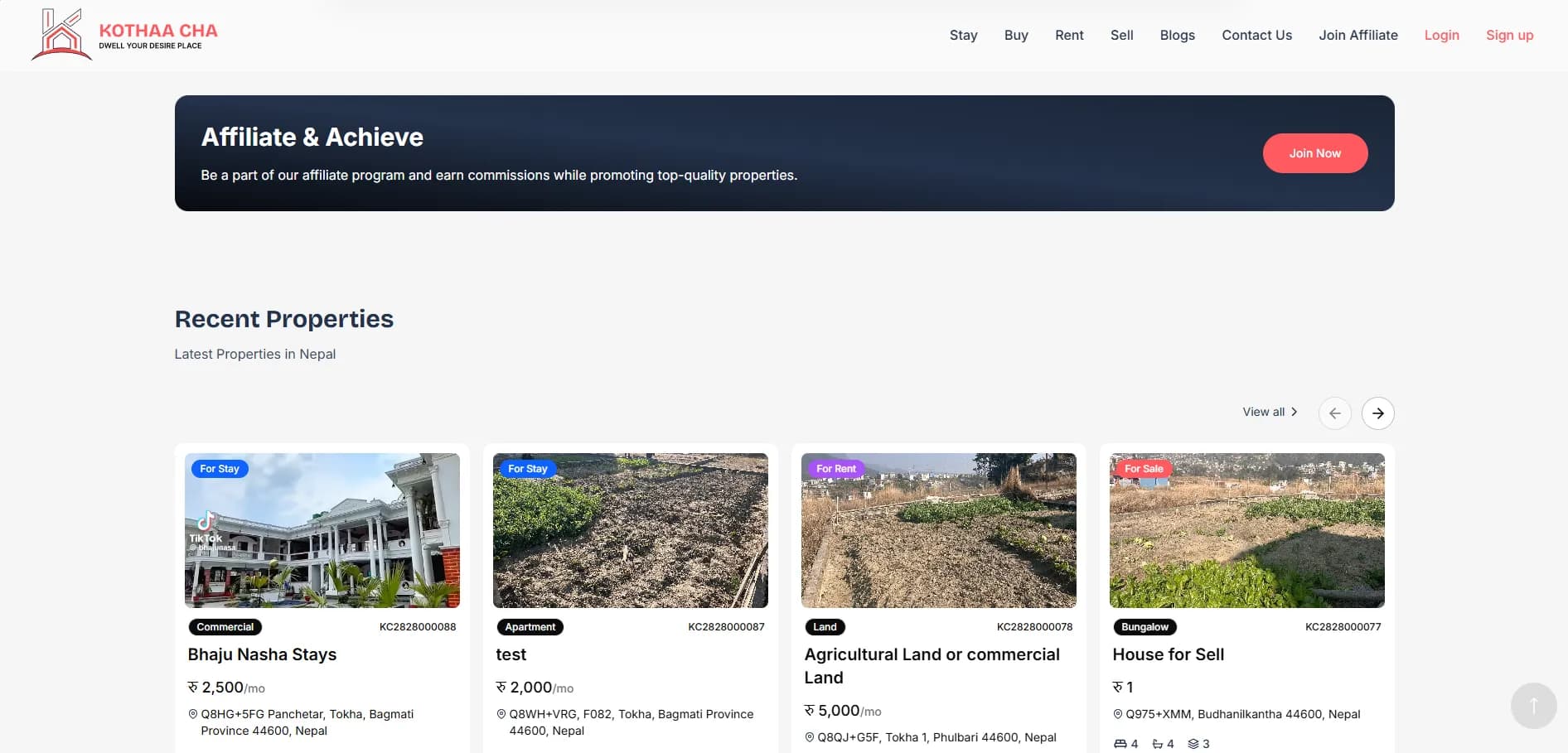The width and height of the screenshot is (1568, 753).
Task: Open the Sell menu item
Action: tap(1121, 35)
